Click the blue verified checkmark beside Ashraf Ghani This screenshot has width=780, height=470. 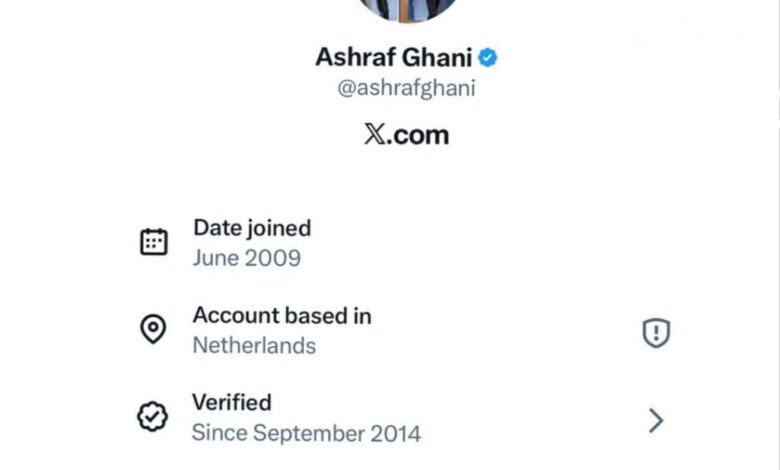488,57
